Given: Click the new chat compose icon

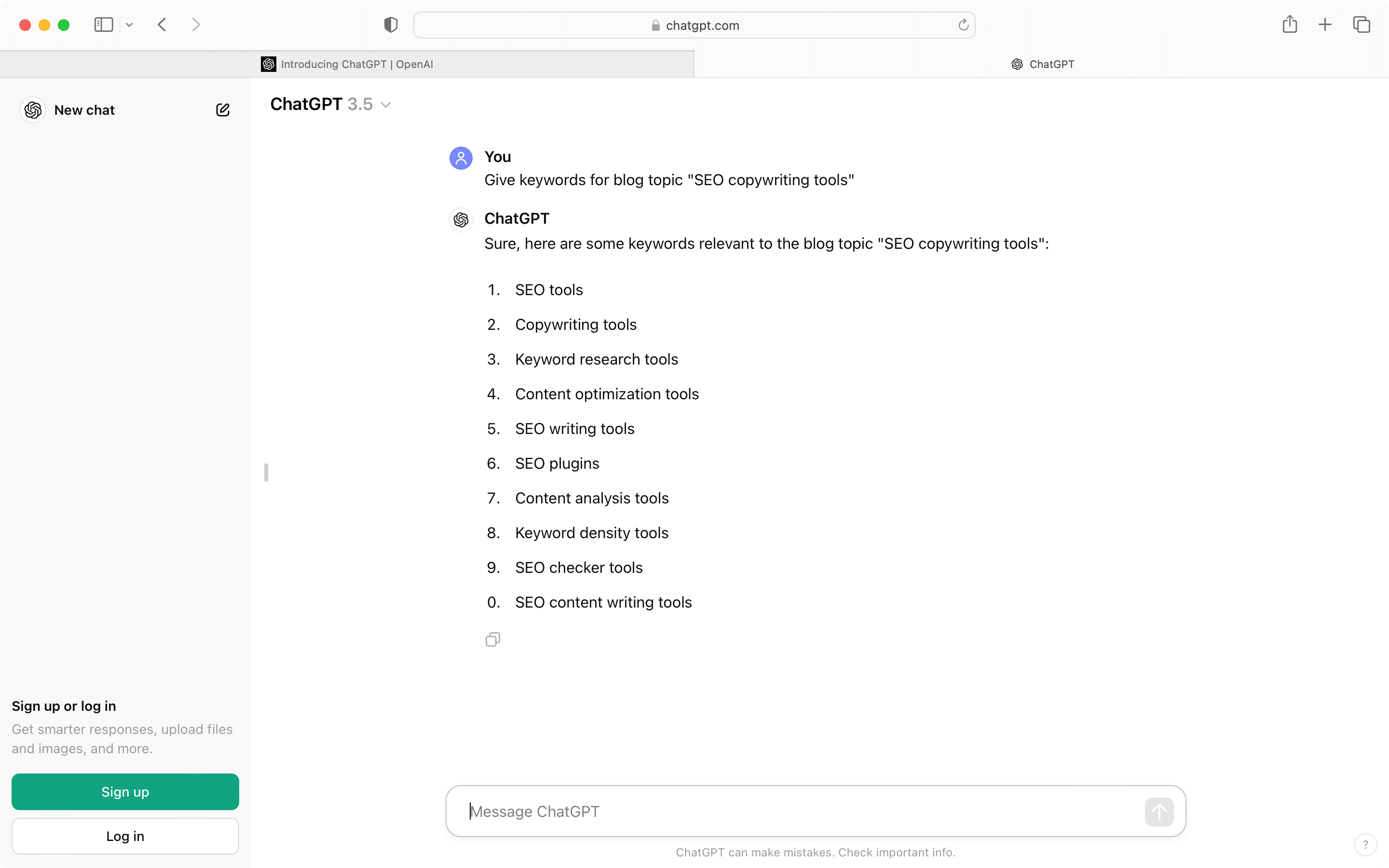Looking at the screenshot, I should (223, 109).
